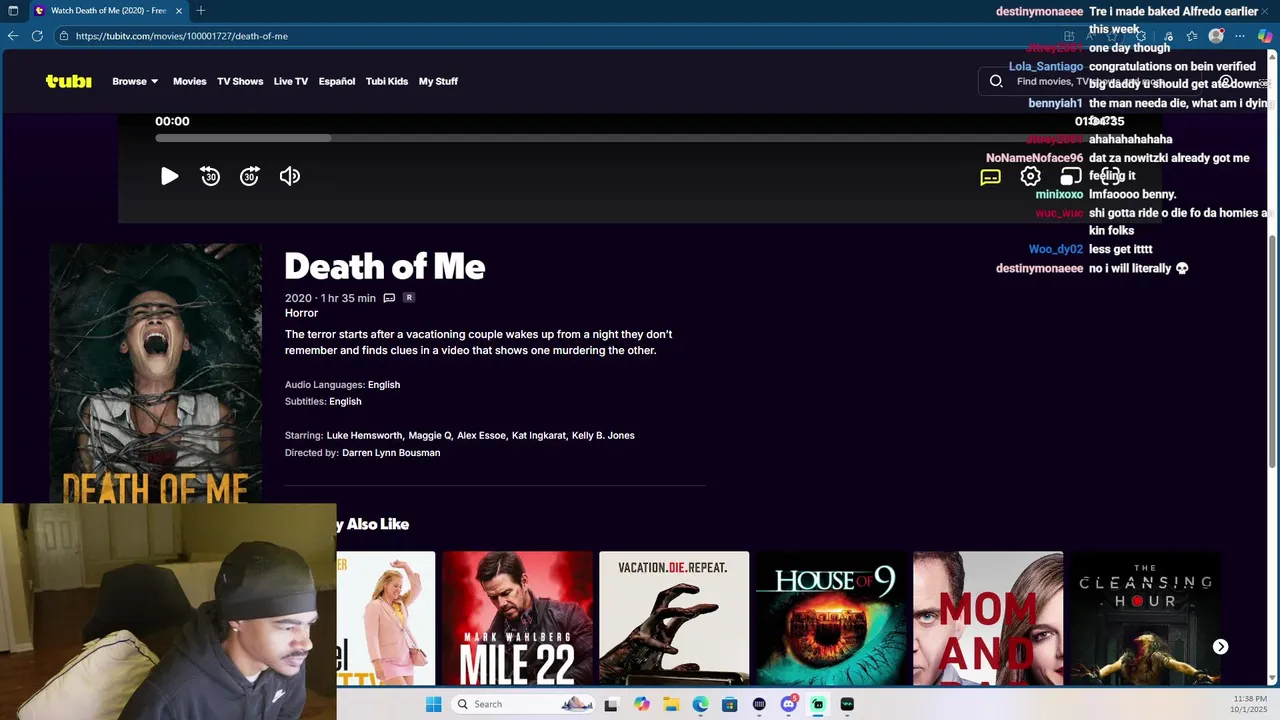Open Tubi Kids

[x=387, y=81]
